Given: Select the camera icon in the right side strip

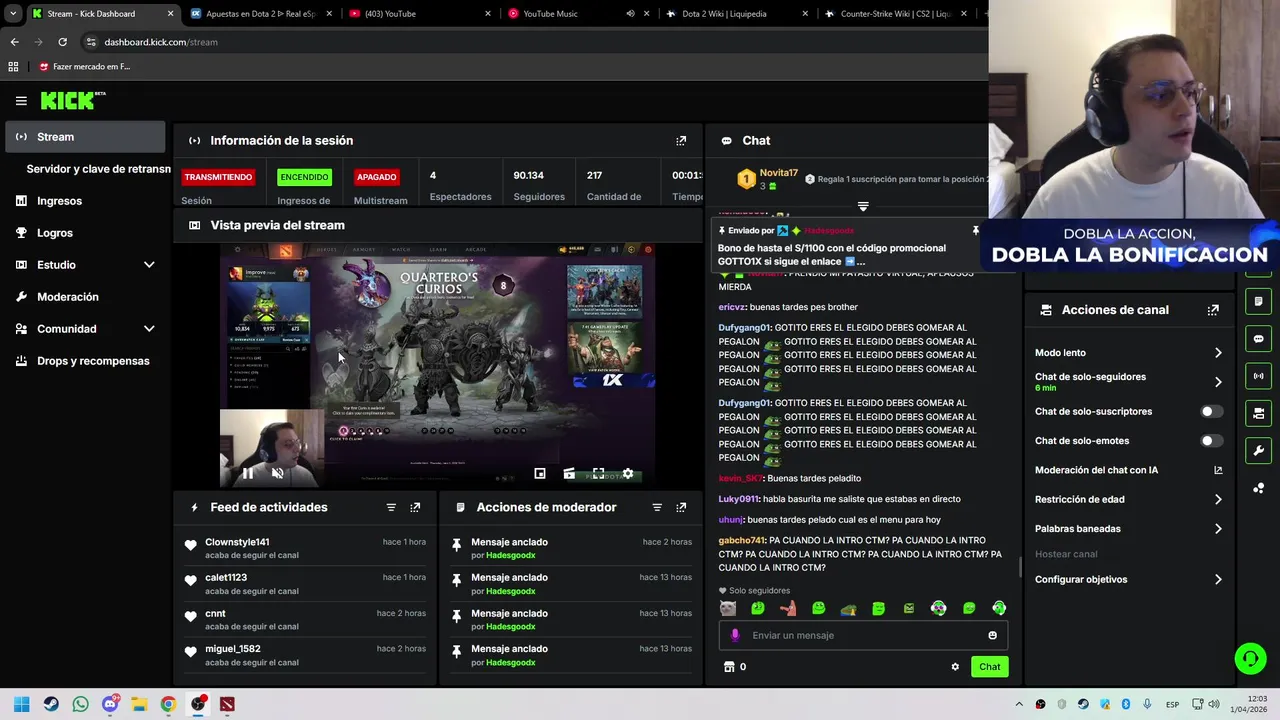Looking at the screenshot, I should click(x=1259, y=413).
